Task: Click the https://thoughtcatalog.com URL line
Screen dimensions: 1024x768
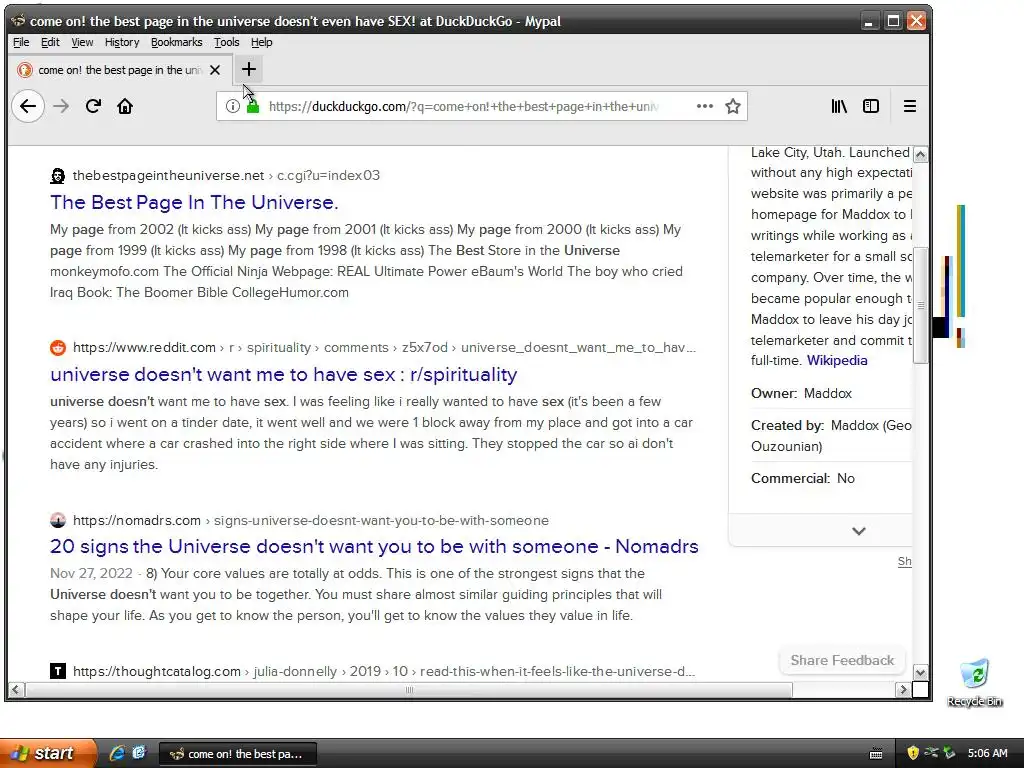Action: click(384, 671)
